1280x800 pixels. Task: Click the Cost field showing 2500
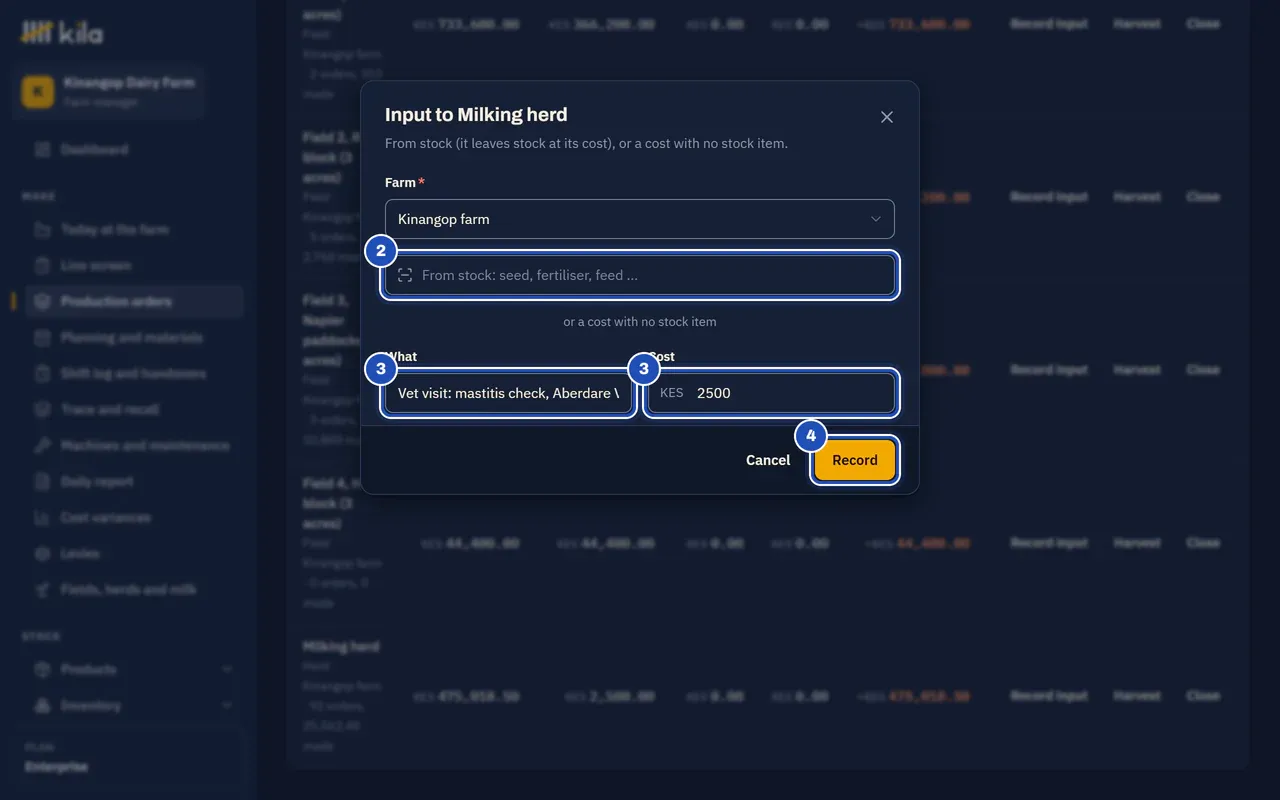point(771,393)
